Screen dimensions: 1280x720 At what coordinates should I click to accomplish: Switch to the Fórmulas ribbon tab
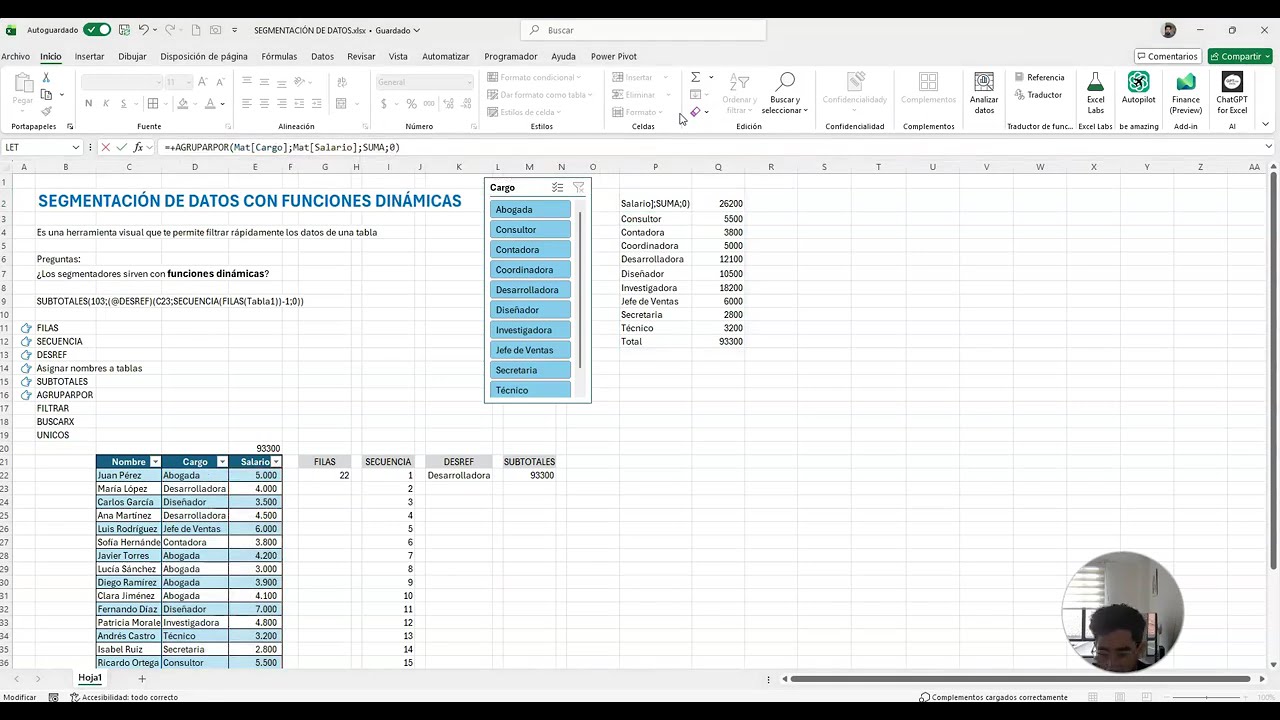pos(279,56)
